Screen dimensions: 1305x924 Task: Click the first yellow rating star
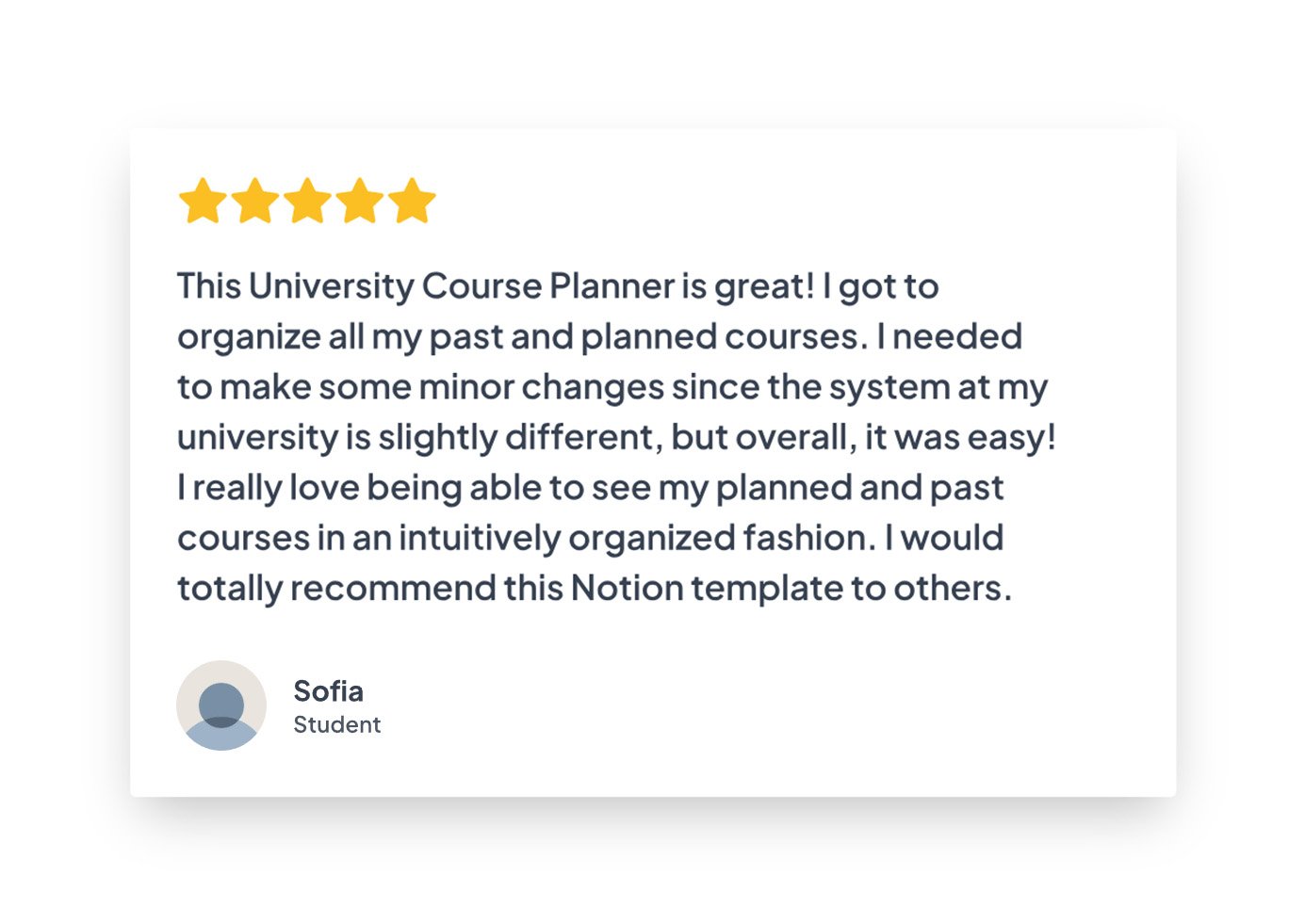203,201
